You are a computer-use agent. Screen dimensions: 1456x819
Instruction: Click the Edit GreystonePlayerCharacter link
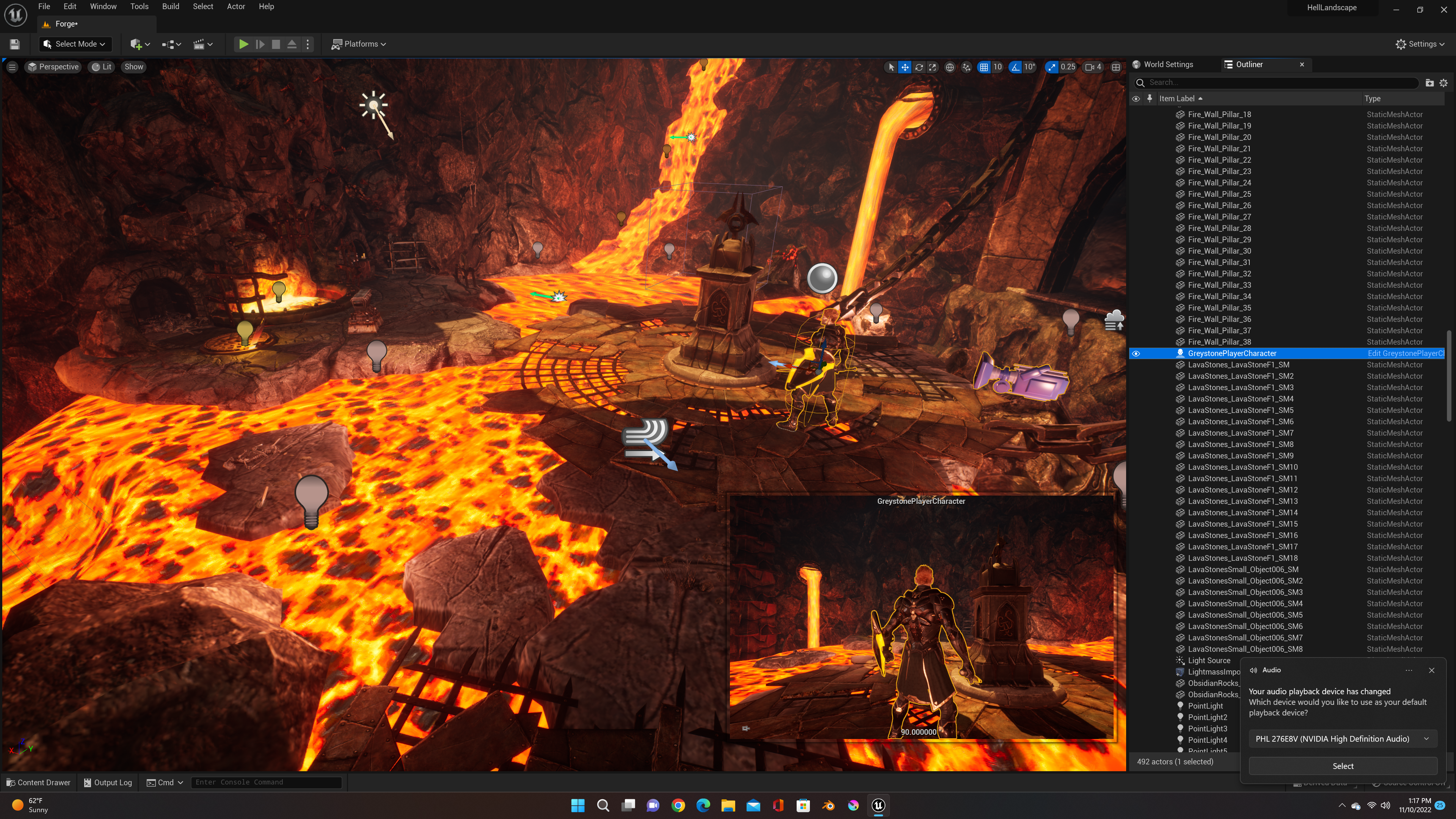(x=1405, y=354)
